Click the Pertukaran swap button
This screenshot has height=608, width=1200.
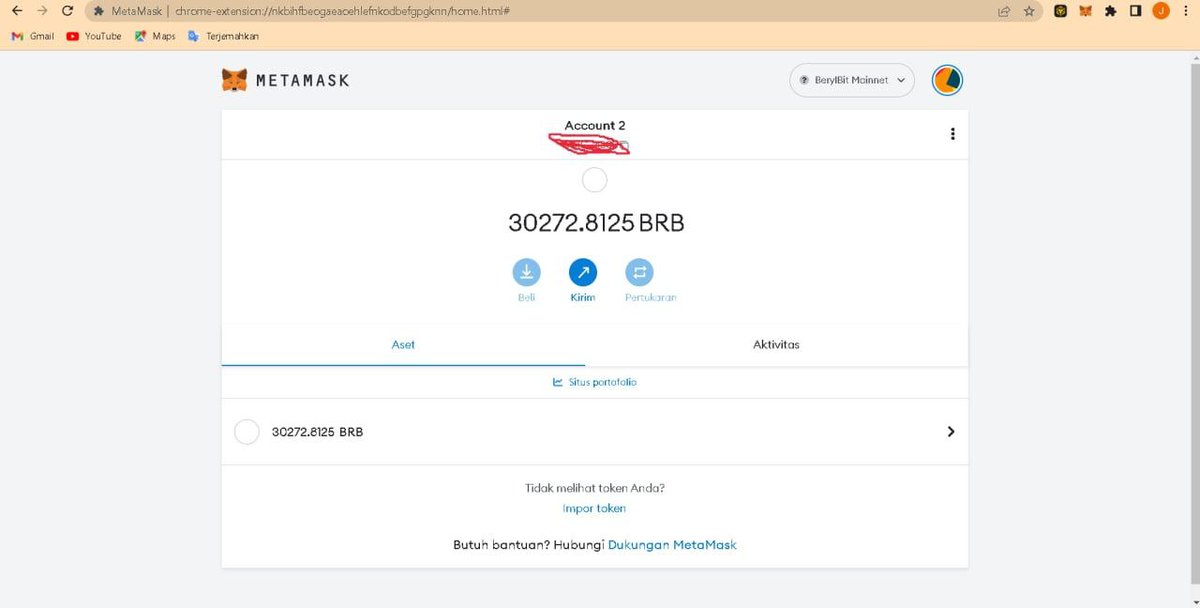(639, 271)
